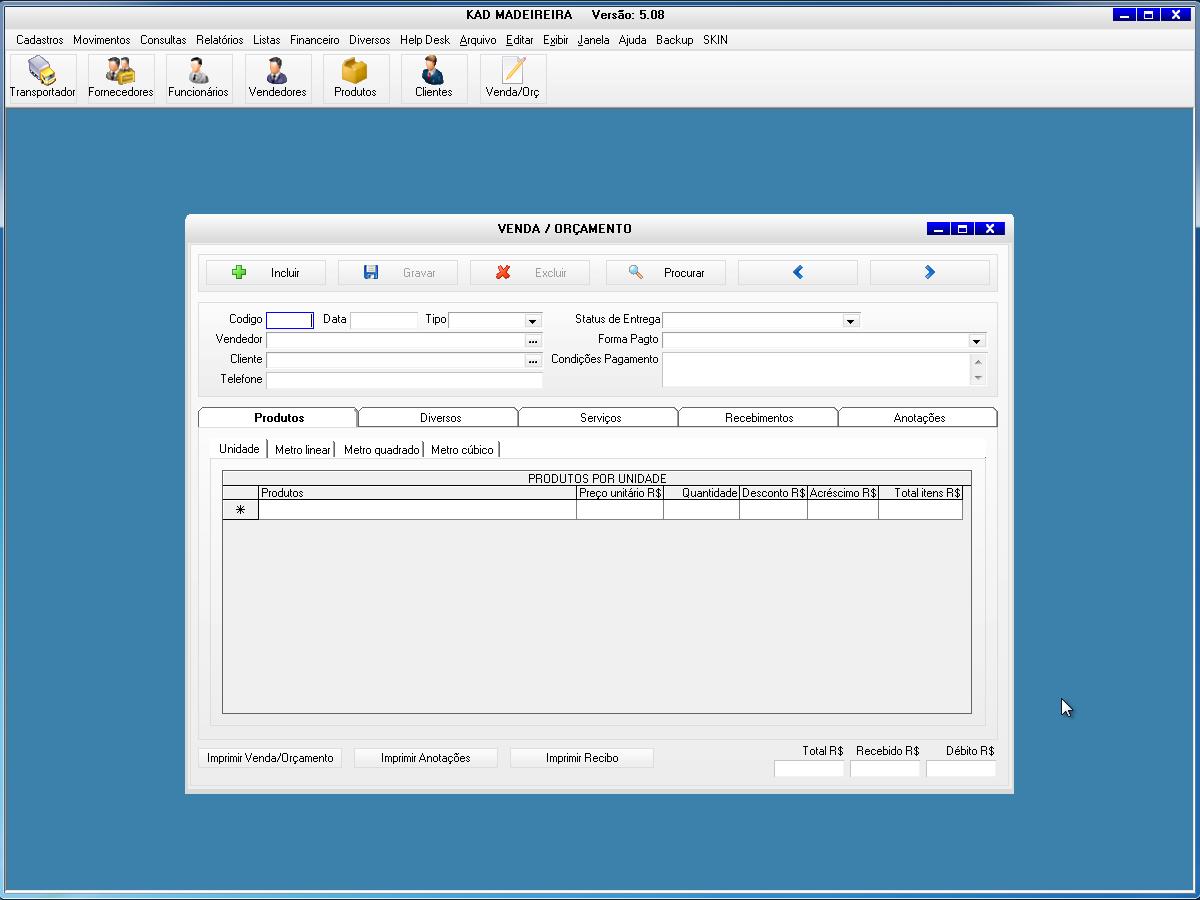Open the Financeiro menu

tap(315, 40)
